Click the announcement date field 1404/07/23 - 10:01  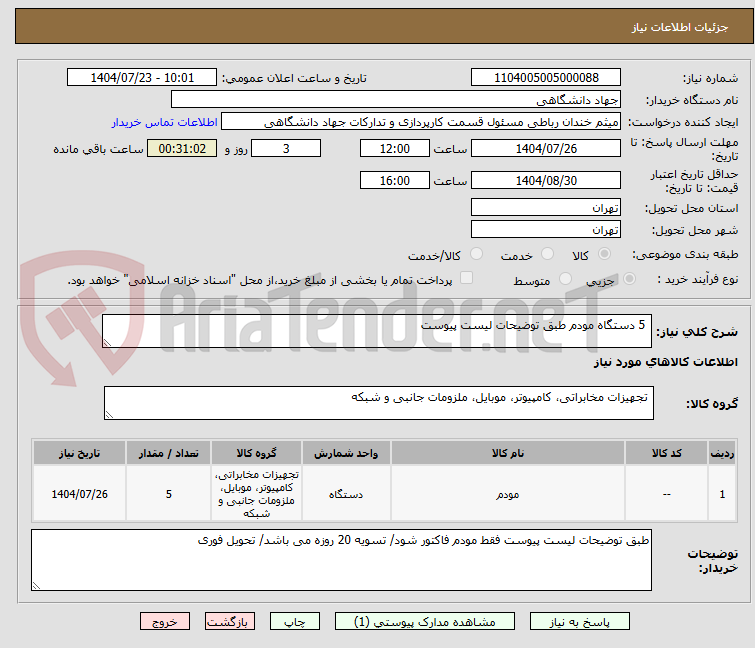(x=142, y=78)
